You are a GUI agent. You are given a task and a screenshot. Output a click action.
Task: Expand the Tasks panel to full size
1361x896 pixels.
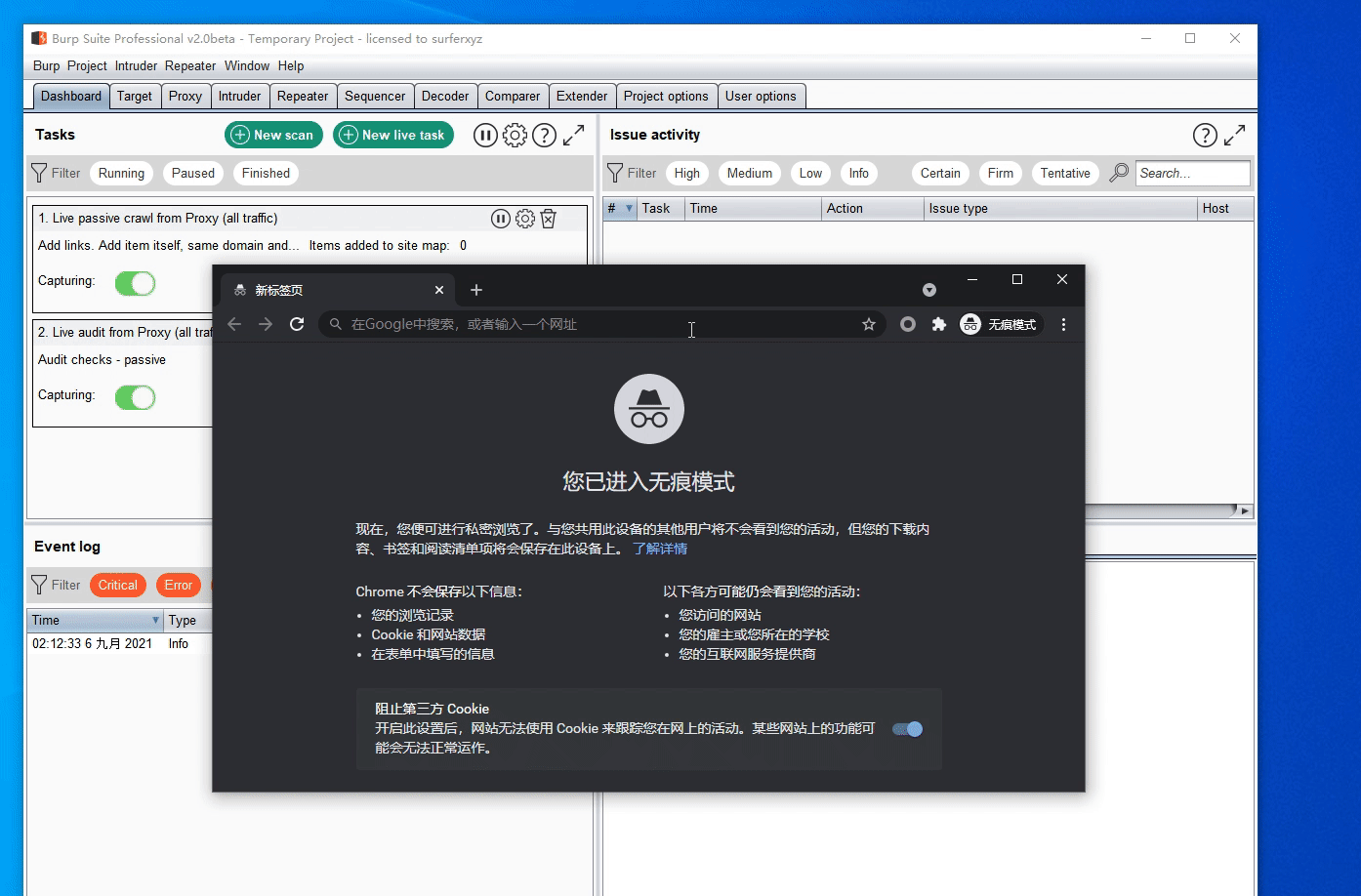click(x=574, y=135)
